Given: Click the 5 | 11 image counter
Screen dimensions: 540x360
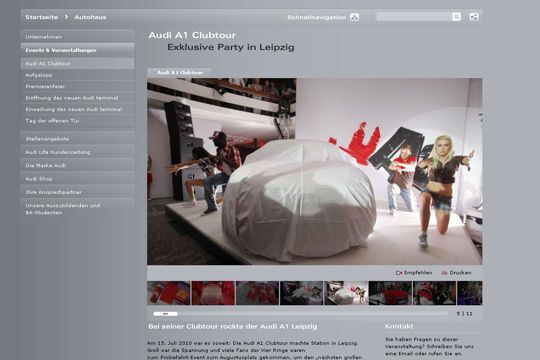Looking at the screenshot, I should [465, 314].
